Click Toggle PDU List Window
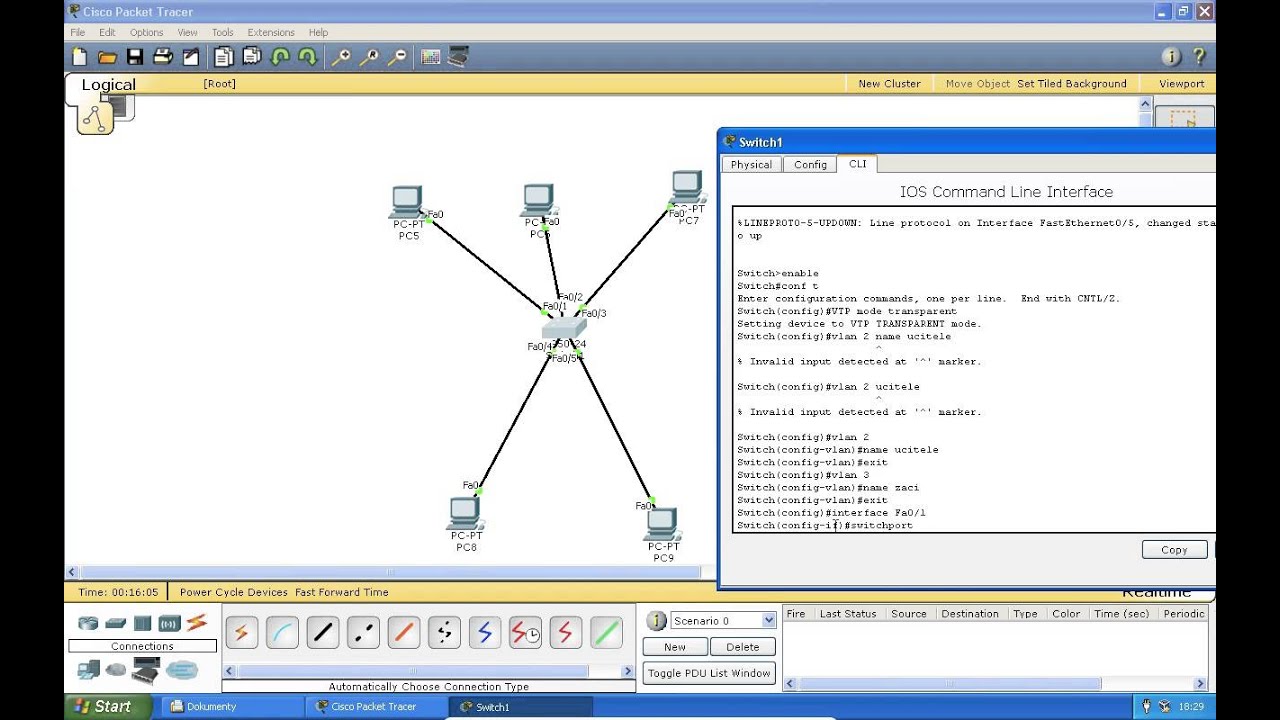Screen dimensions: 1280x720 (709, 673)
